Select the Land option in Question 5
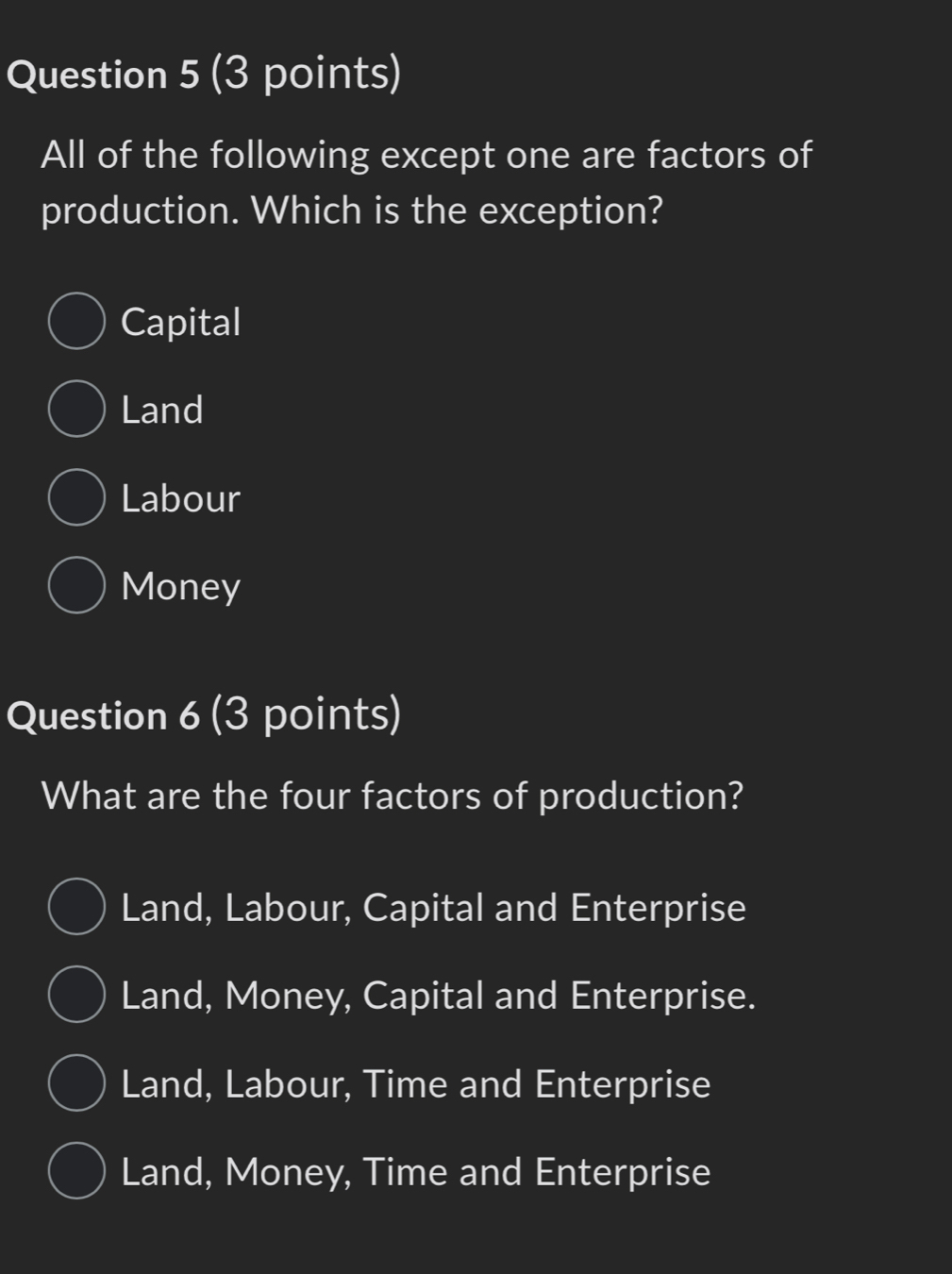Screen dimensions: 952x1274 75,410
